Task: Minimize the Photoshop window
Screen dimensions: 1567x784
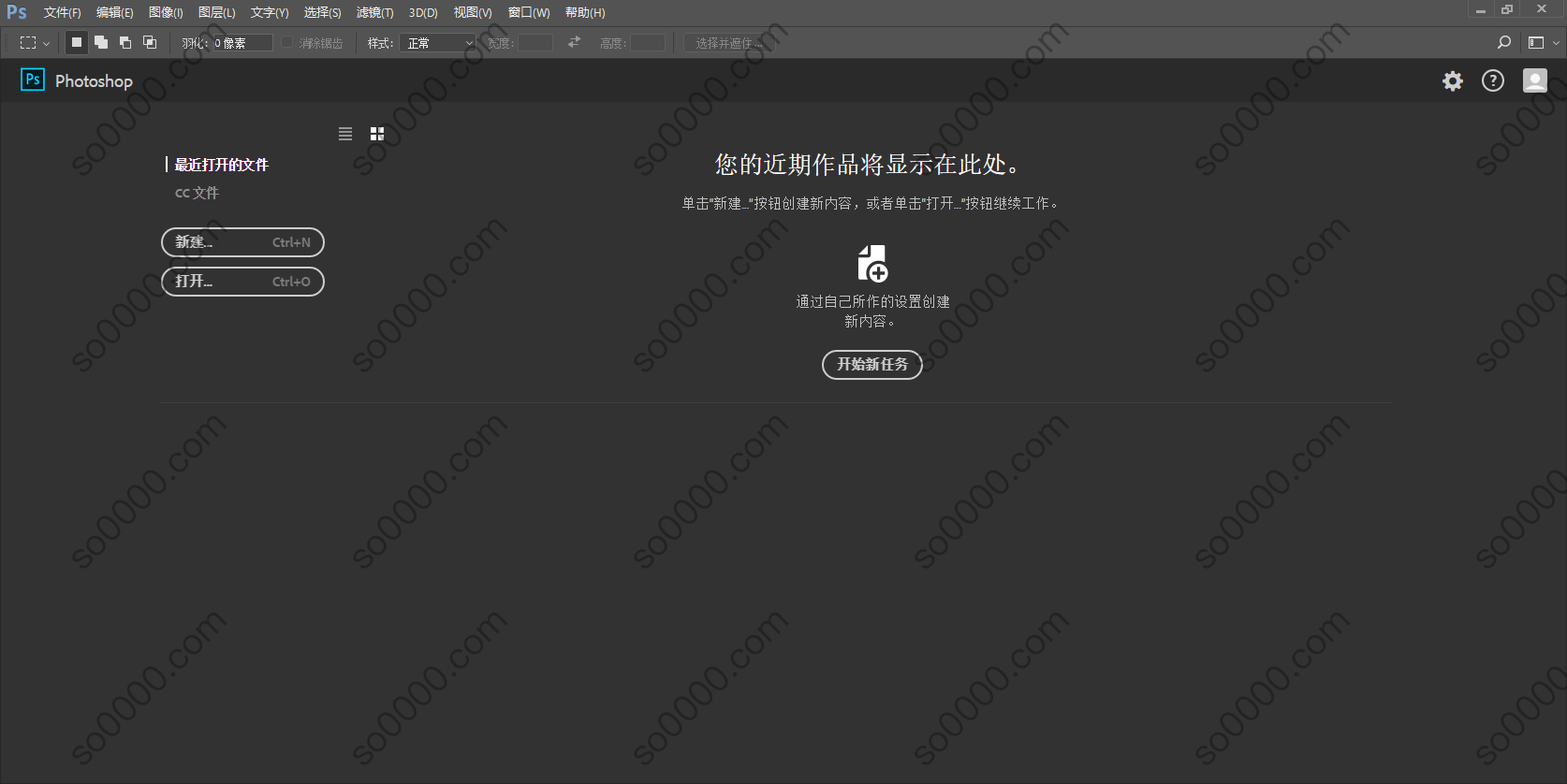Action: pyautogui.click(x=1481, y=10)
